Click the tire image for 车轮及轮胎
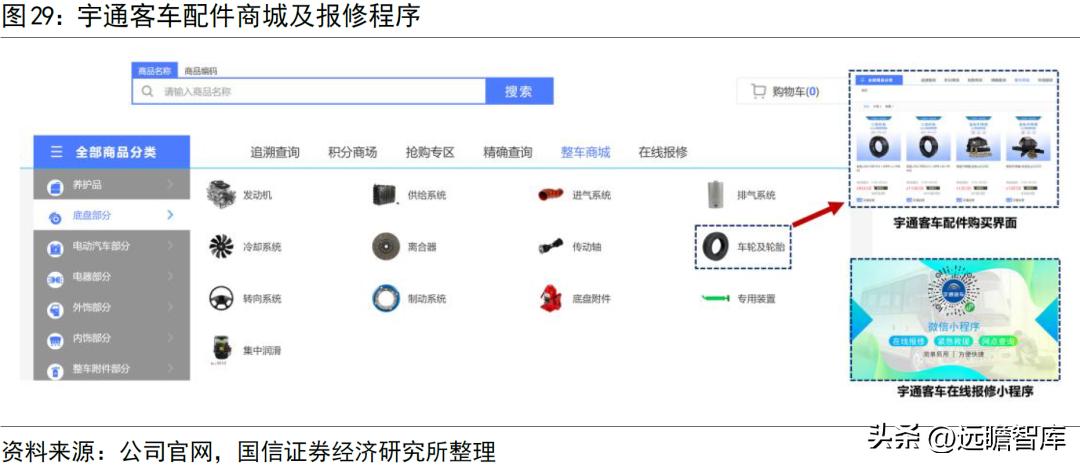This screenshot has height=465, width=1080. pos(716,247)
